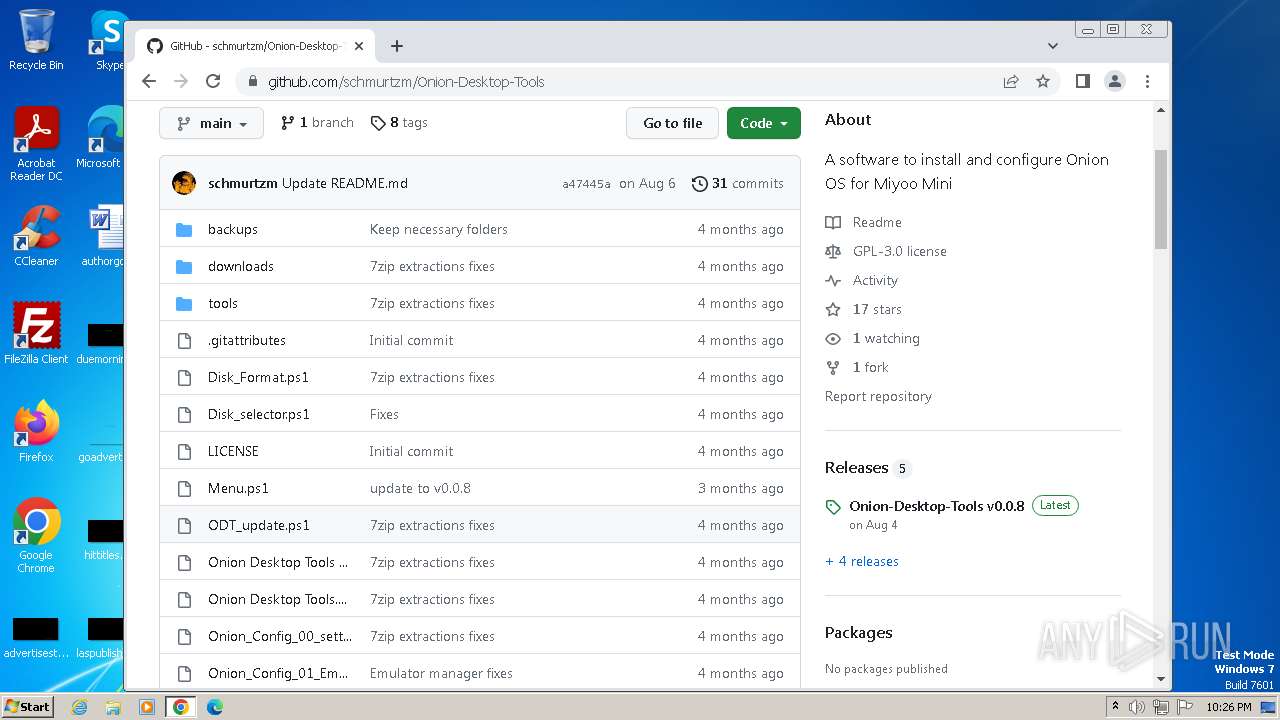The width and height of the screenshot is (1280, 720).
Task: View the 17 stars link
Action: (864, 309)
